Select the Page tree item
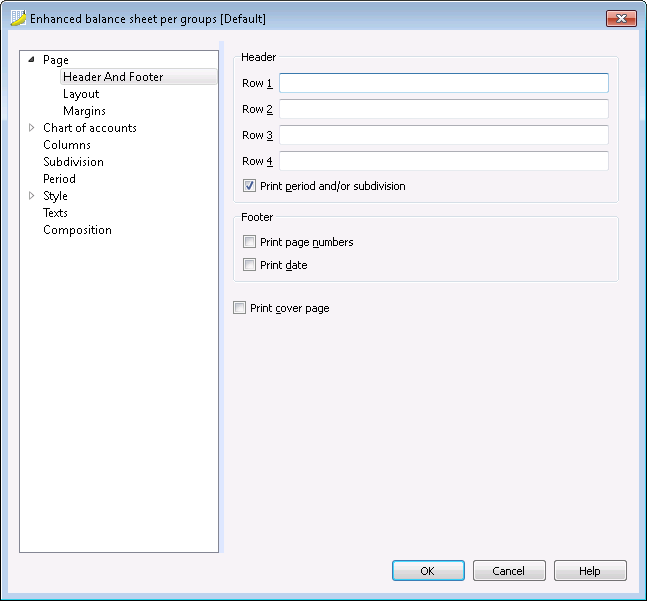Screen dimensions: 647x601 point(56,60)
